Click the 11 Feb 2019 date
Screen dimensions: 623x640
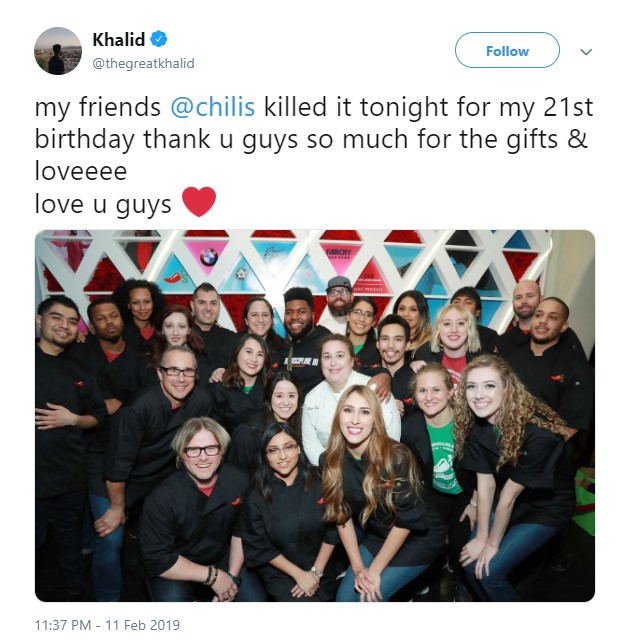[x=142, y=624]
